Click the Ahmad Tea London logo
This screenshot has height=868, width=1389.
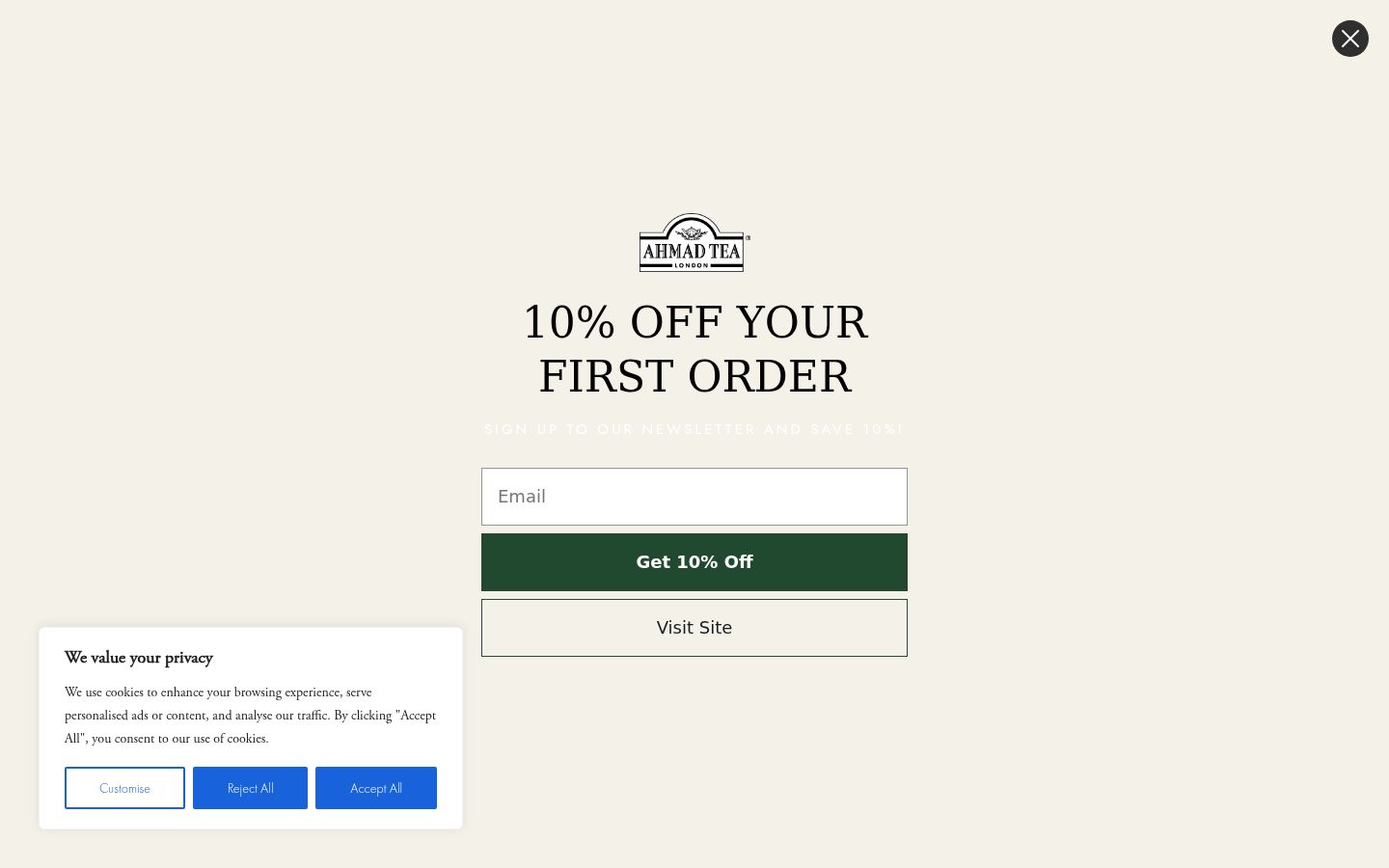(x=694, y=242)
